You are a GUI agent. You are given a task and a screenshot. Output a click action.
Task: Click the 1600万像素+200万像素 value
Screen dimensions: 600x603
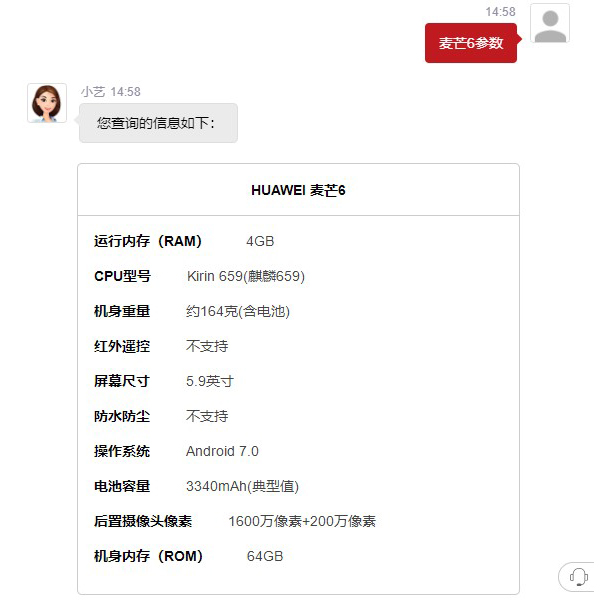[x=302, y=521]
